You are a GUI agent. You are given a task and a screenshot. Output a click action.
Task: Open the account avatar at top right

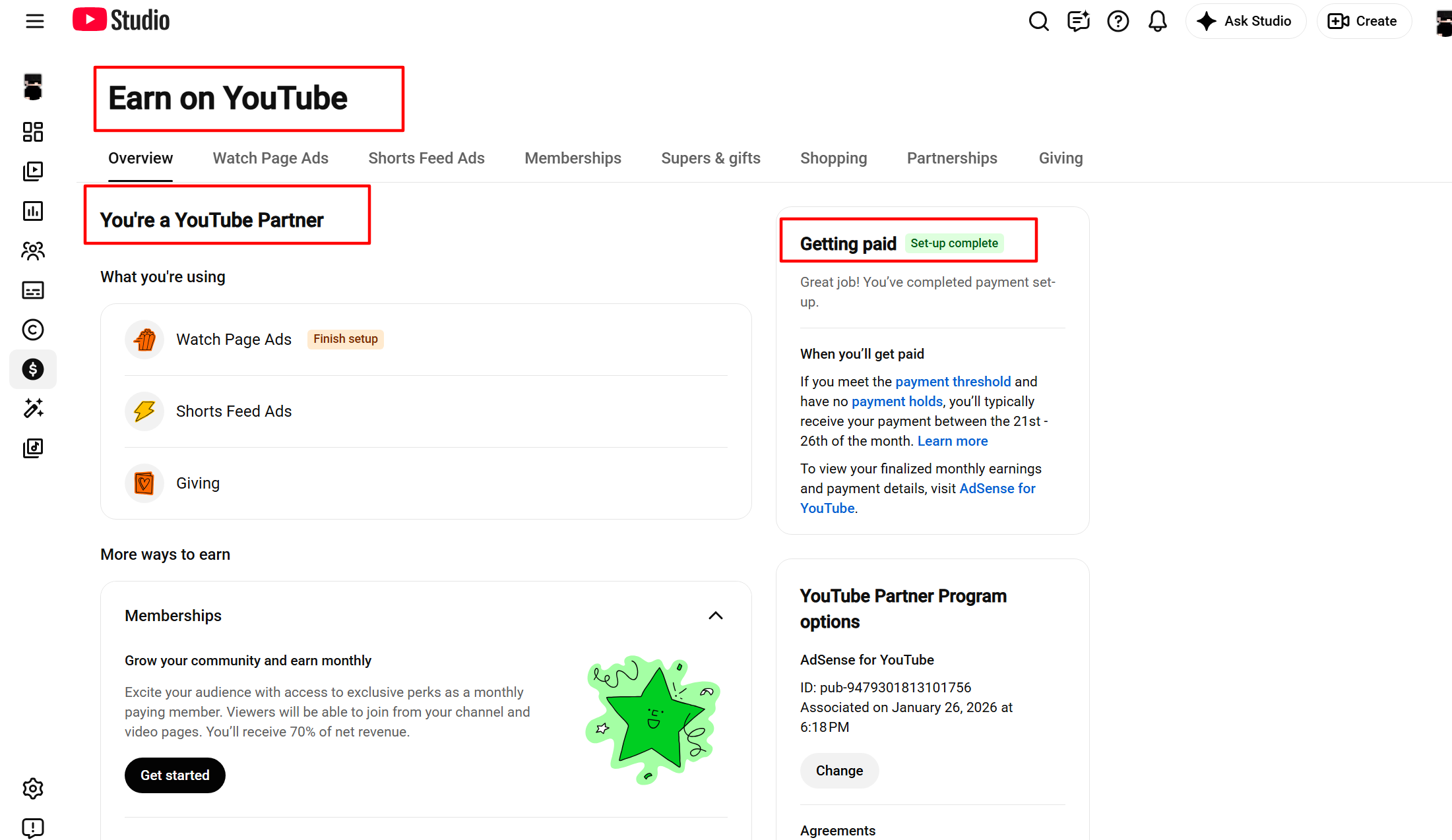click(1443, 22)
